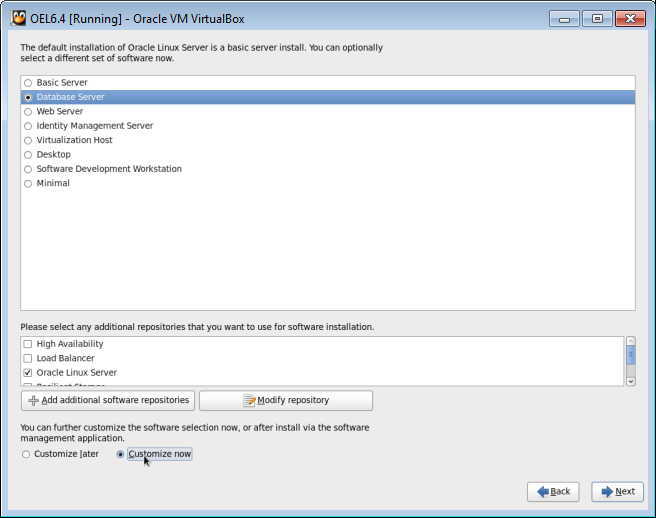Image resolution: width=656 pixels, height=518 pixels.
Task: Select the Basic Server radio option
Action: [28, 83]
